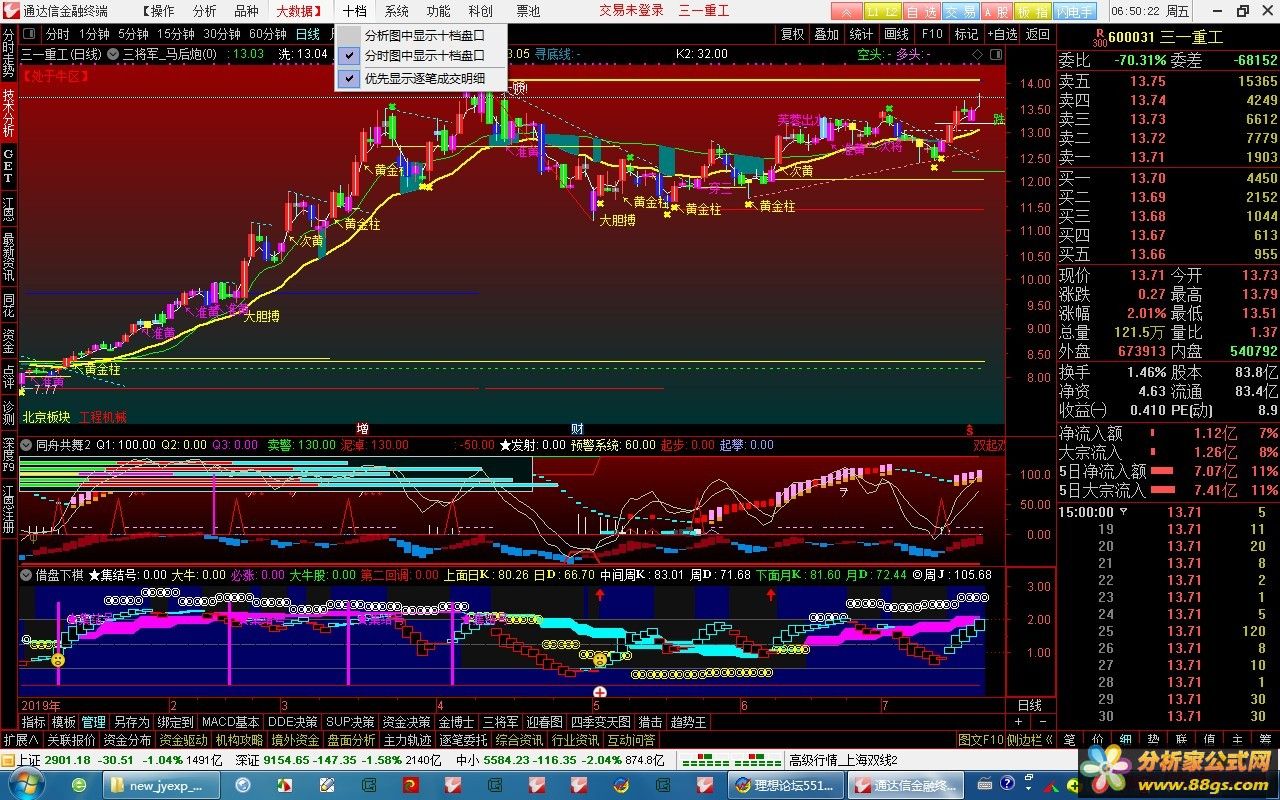The width and height of the screenshot is (1280, 800).
Task: Click the 标记 mark toolbar button
Action: 966,34
